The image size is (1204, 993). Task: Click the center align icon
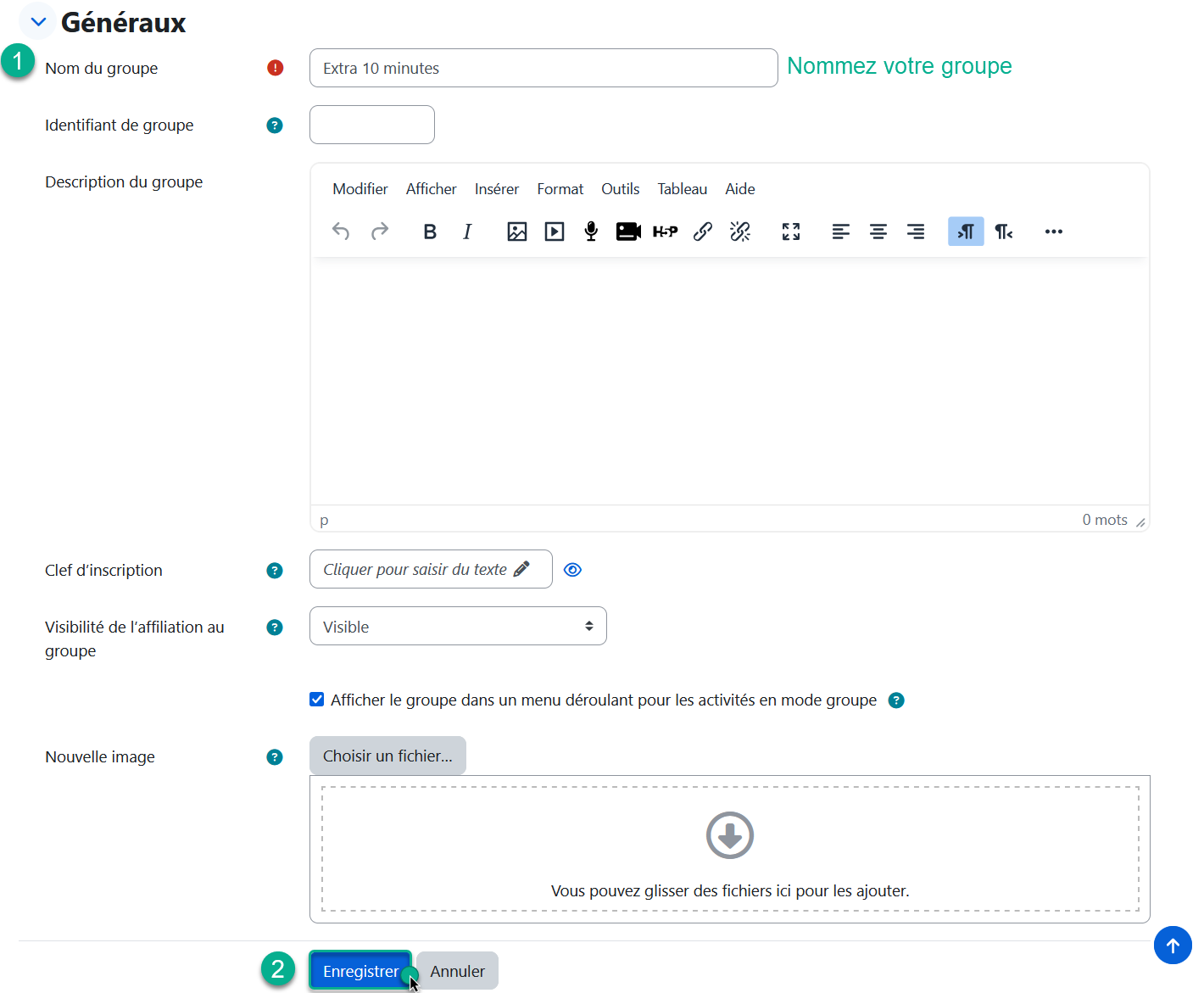point(878,232)
